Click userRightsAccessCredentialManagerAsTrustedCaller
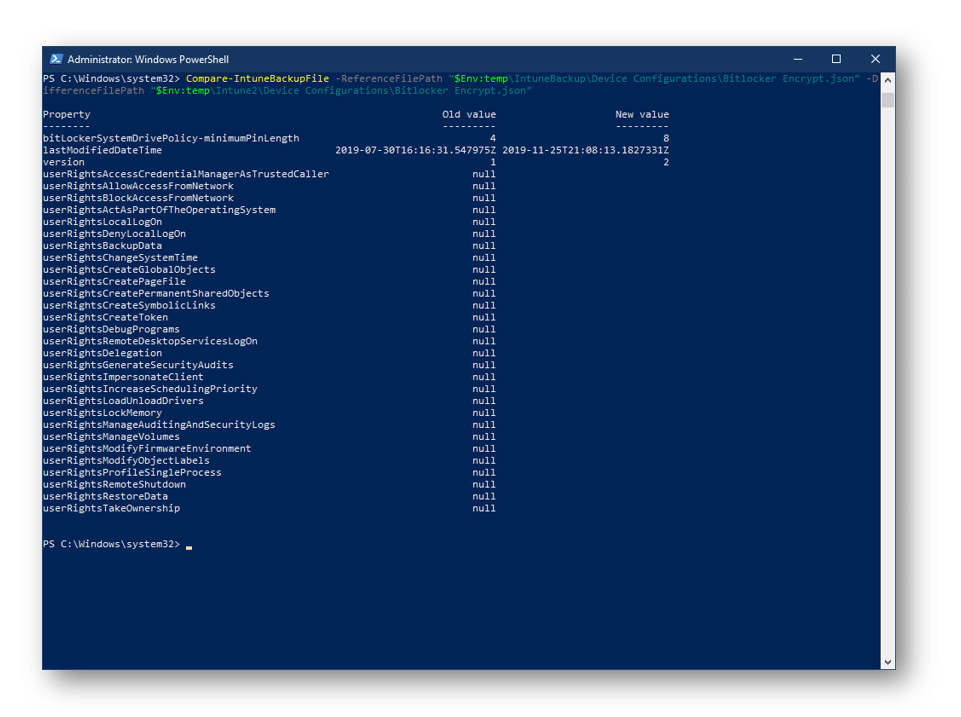 tap(186, 174)
